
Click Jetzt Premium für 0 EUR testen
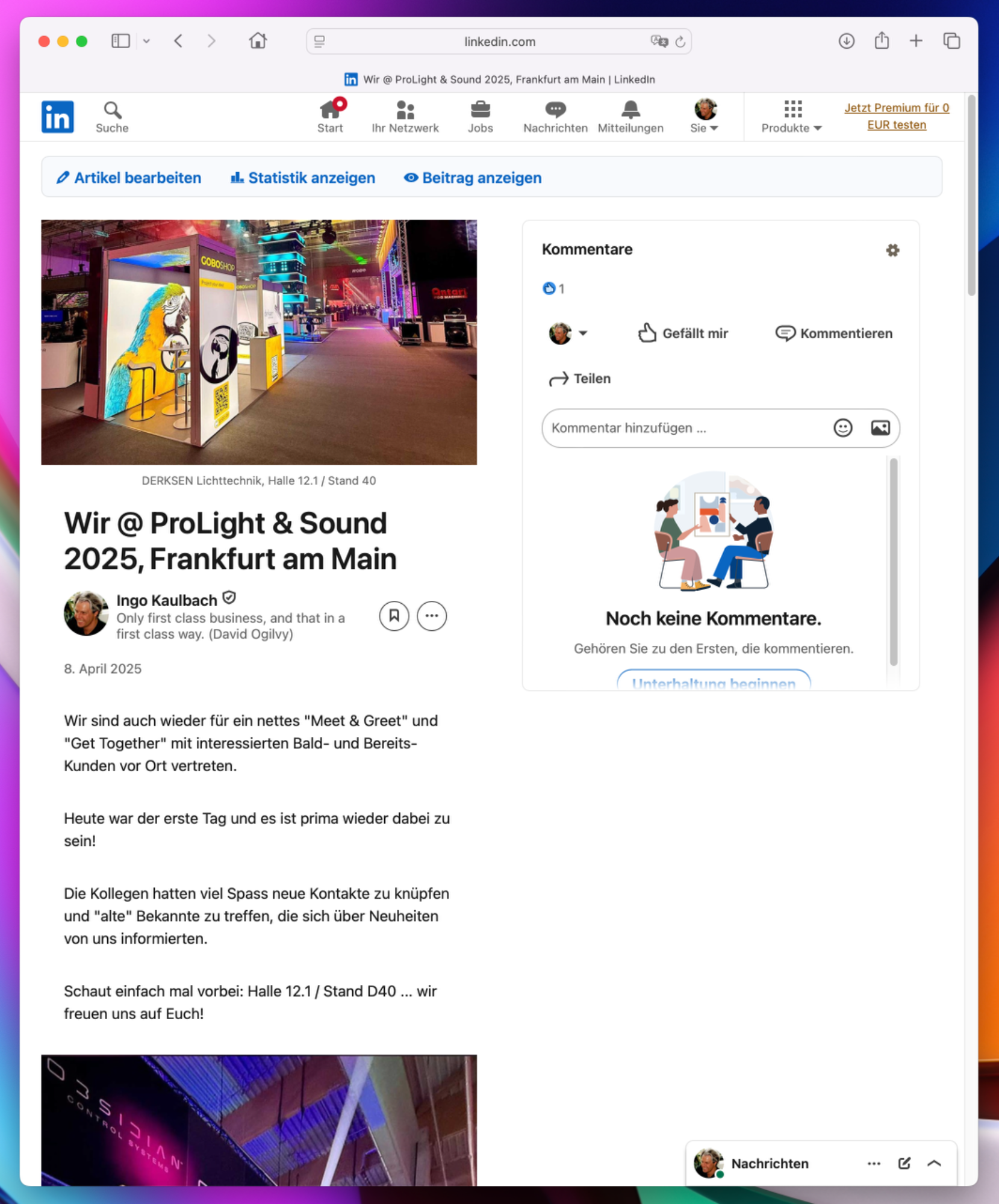[x=896, y=116]
